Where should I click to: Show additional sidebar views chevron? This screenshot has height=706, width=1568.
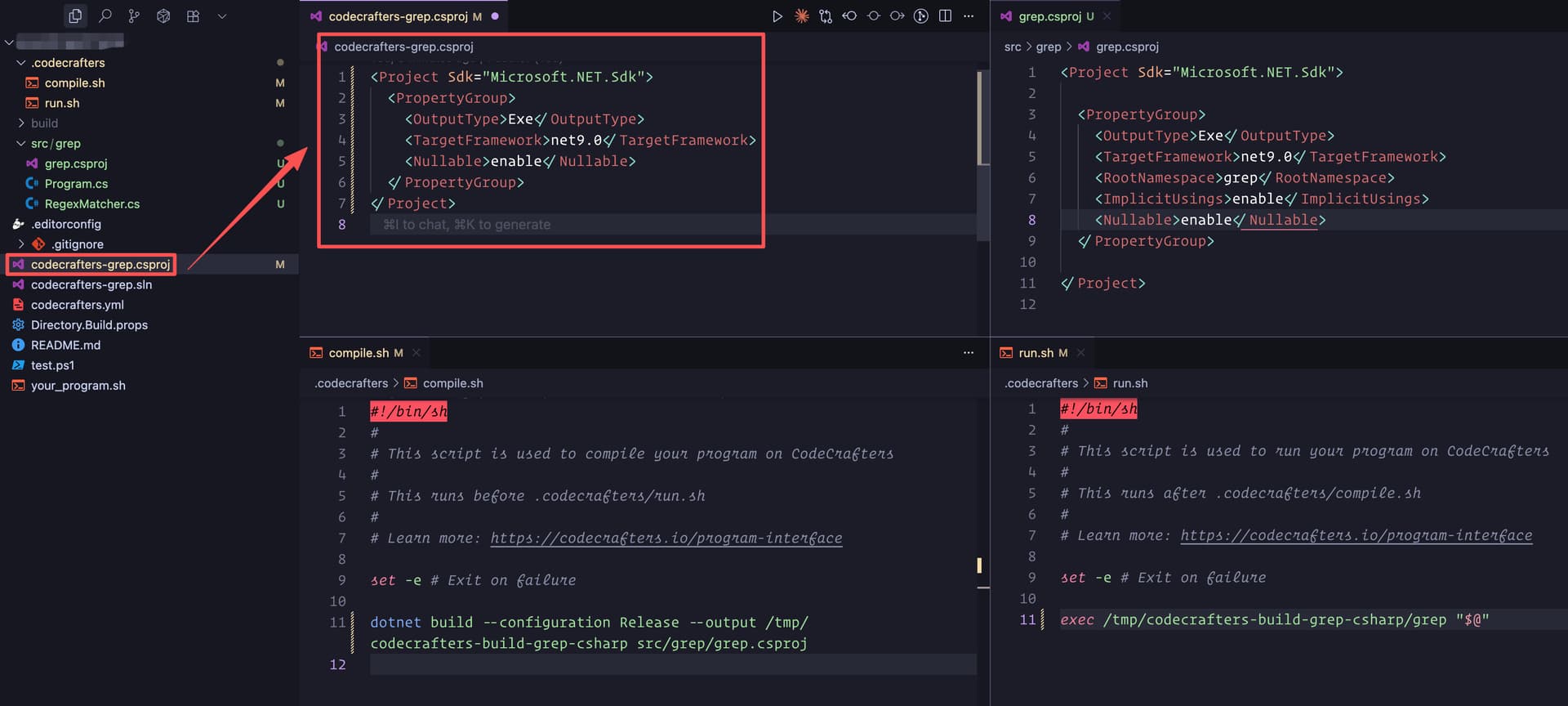pyautogui.click(x=221, y=16)
